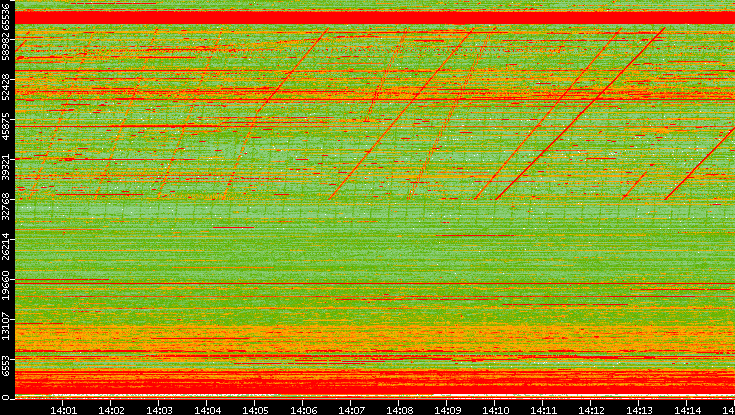Click the 14:02 time axis label
Screen dimensions: 735x415
pos(111,410)
